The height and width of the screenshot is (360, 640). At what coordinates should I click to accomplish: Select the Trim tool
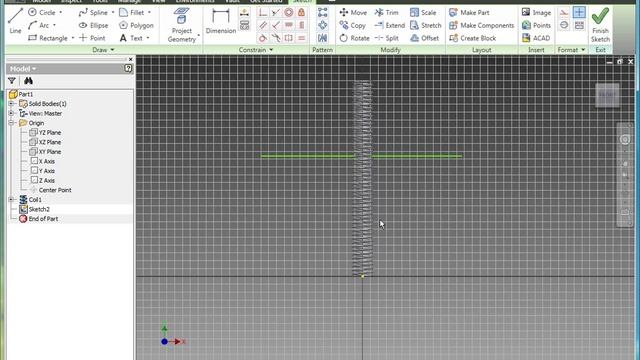click(x=387, y=13)
